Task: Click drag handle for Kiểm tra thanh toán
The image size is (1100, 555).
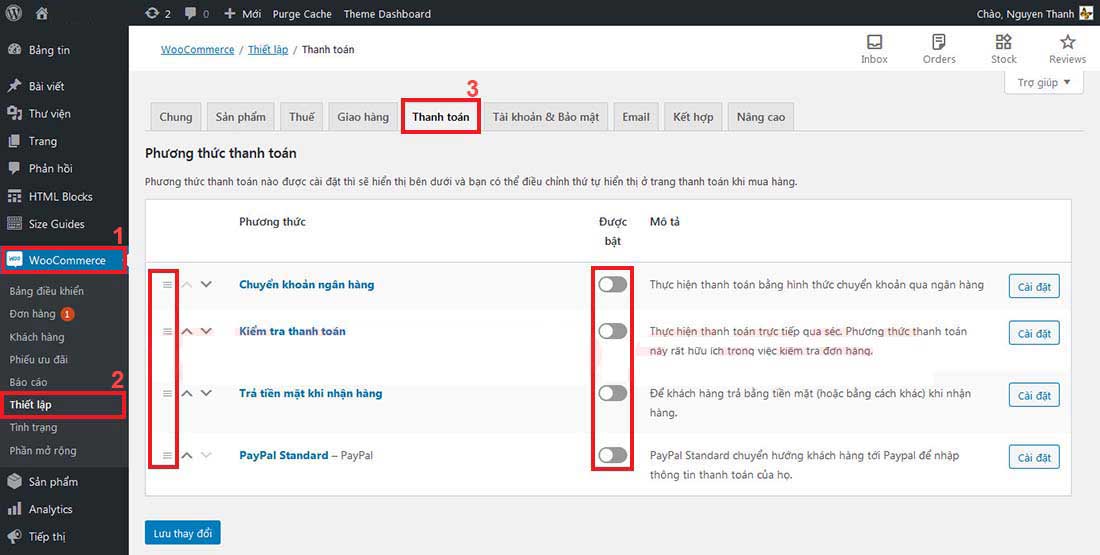Action: click(167, 331)
